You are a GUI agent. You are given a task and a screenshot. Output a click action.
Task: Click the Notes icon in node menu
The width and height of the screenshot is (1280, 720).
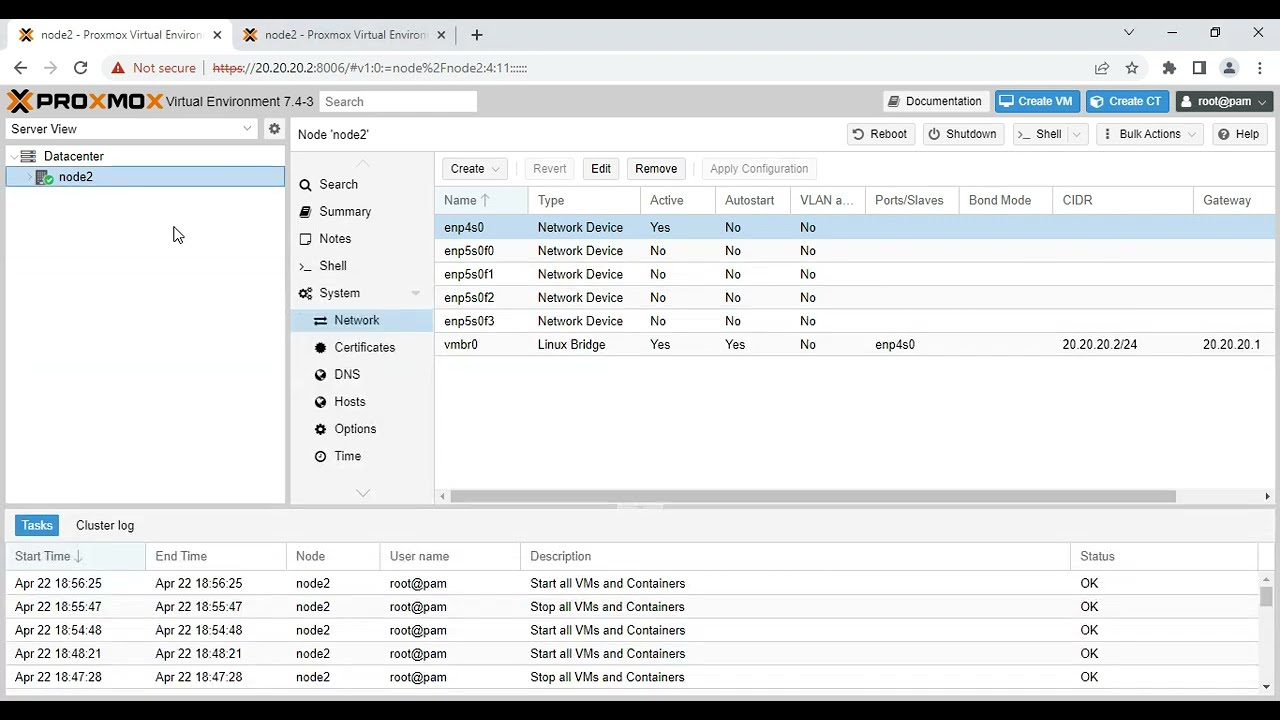click(x=306, y=239)
